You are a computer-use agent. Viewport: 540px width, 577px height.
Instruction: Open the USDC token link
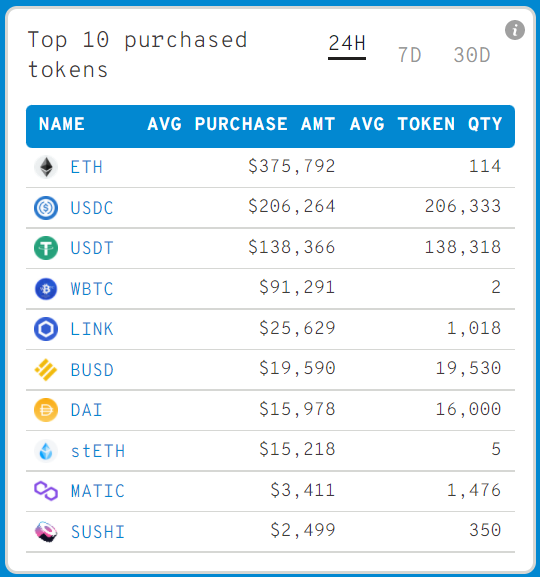point(92,208)
